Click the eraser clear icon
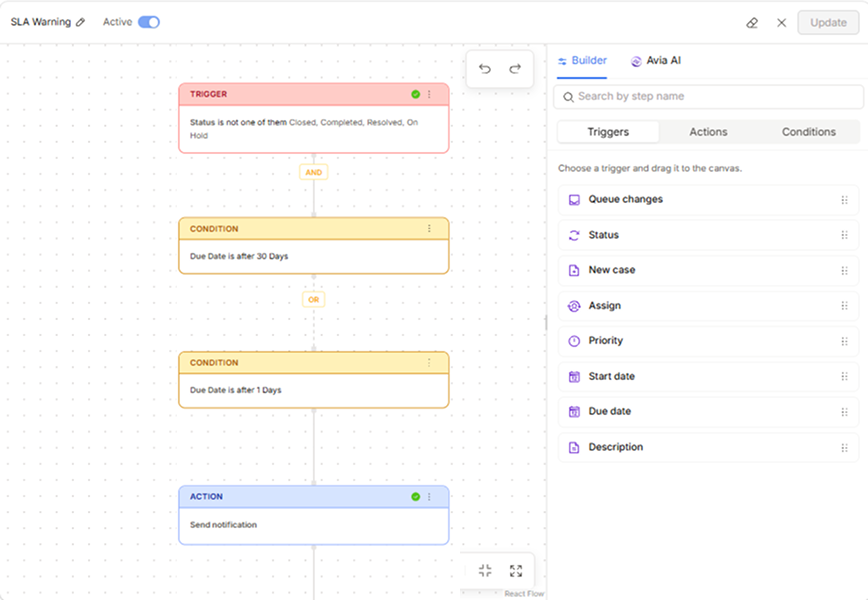Viewport: 868px width, 600px height. pos(752,23)
